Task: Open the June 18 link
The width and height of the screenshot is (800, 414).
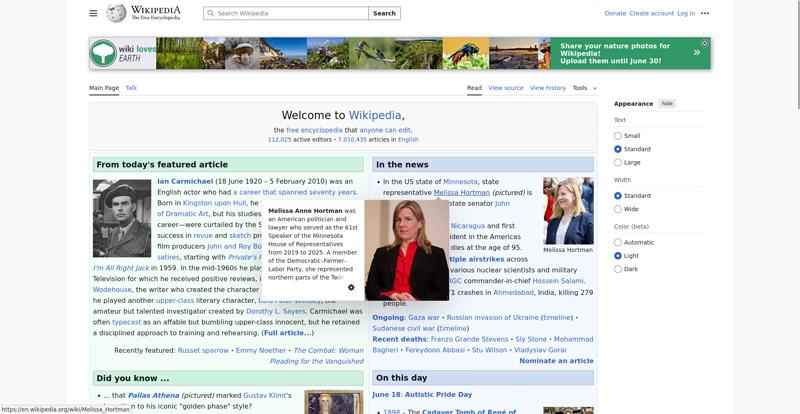Action: pyautogui.click(x=387, y=395)
